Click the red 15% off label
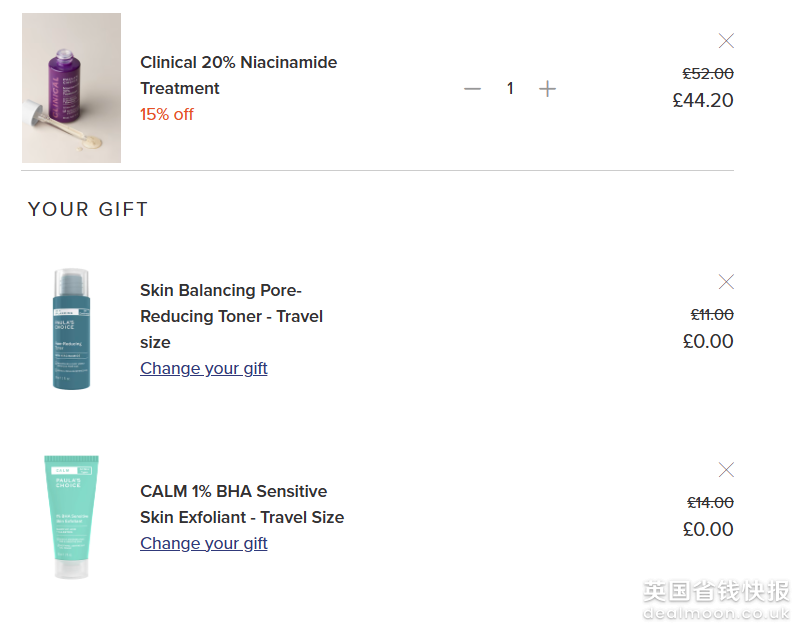Image resolution: width=792 pixels, height=630 pixels. click(167, 114)
